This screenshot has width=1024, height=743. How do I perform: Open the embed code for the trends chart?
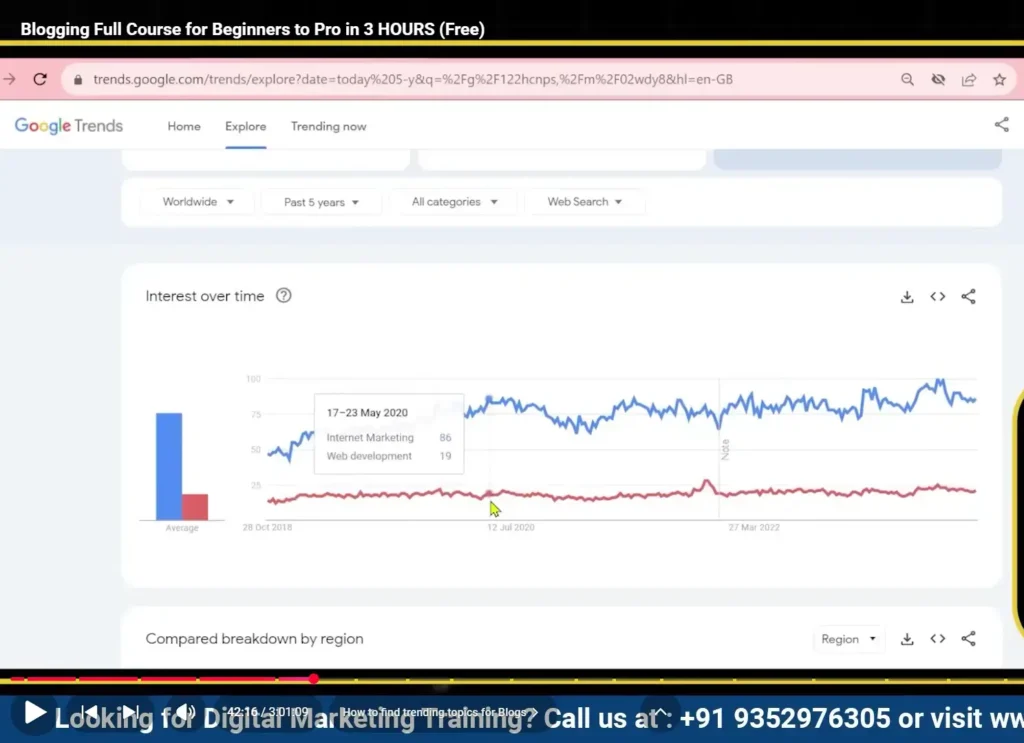point(937,296)
